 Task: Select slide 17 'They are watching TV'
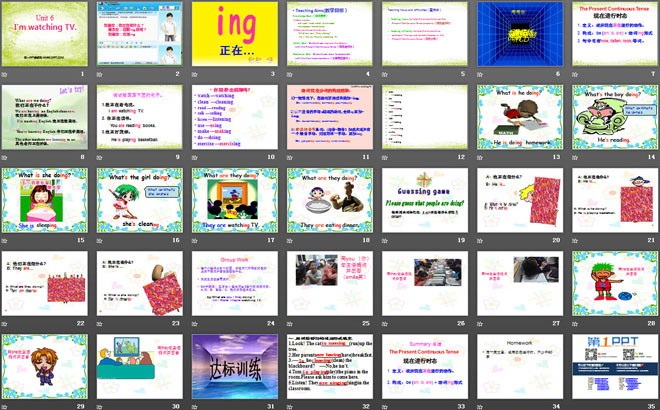click(x=235, y=200)
